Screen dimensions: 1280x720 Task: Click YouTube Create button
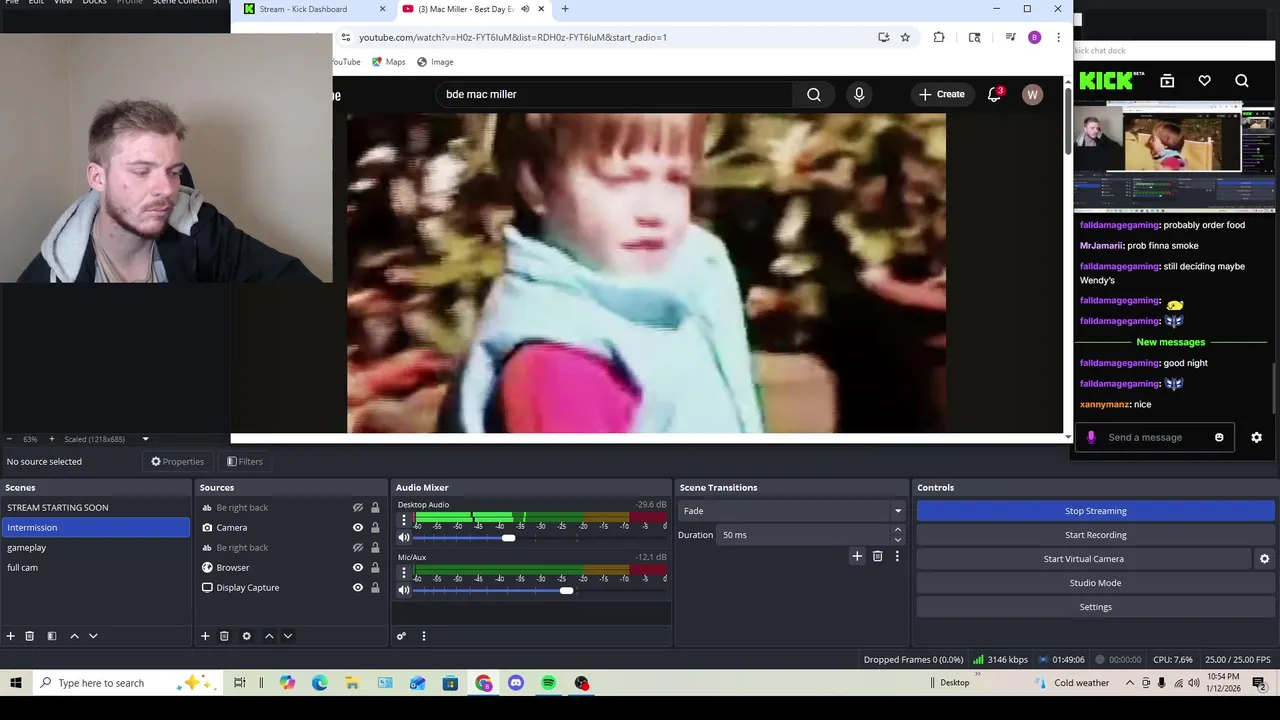point(942,94)
